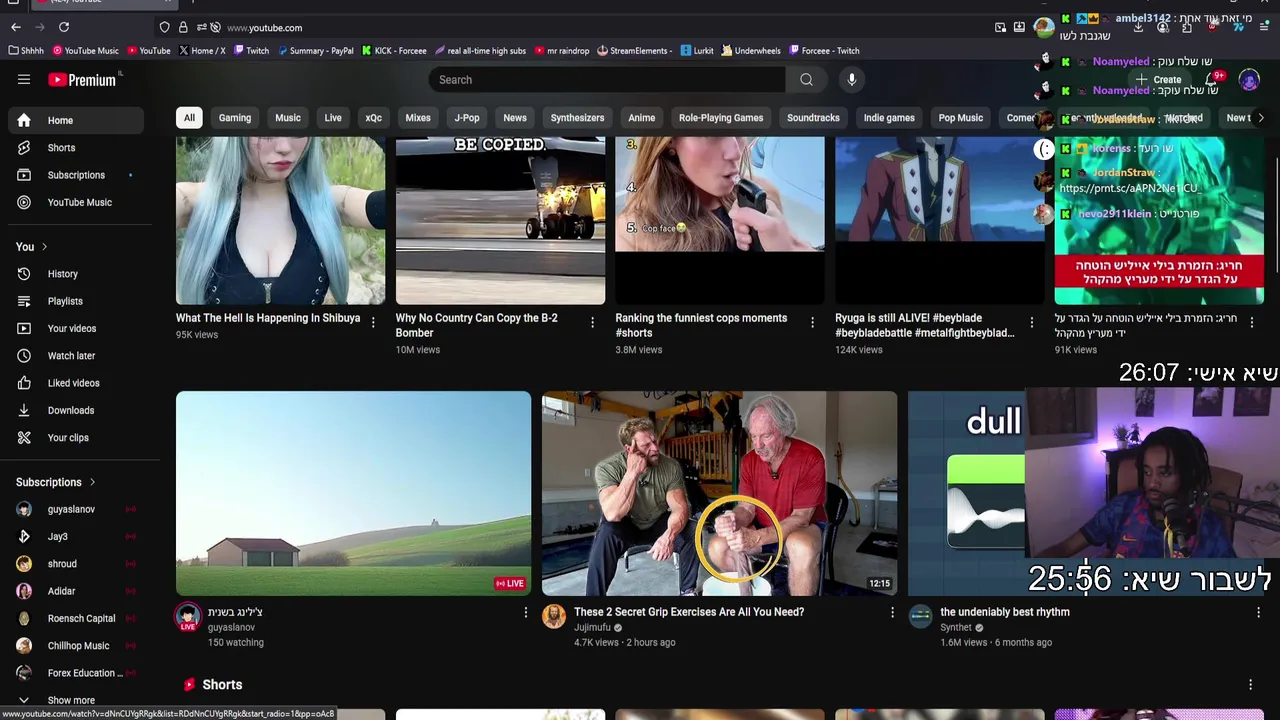The image size is (1280, 720).
Task: Open guyaslanov live stream thumbnail
Action: (x=353, y=493)
